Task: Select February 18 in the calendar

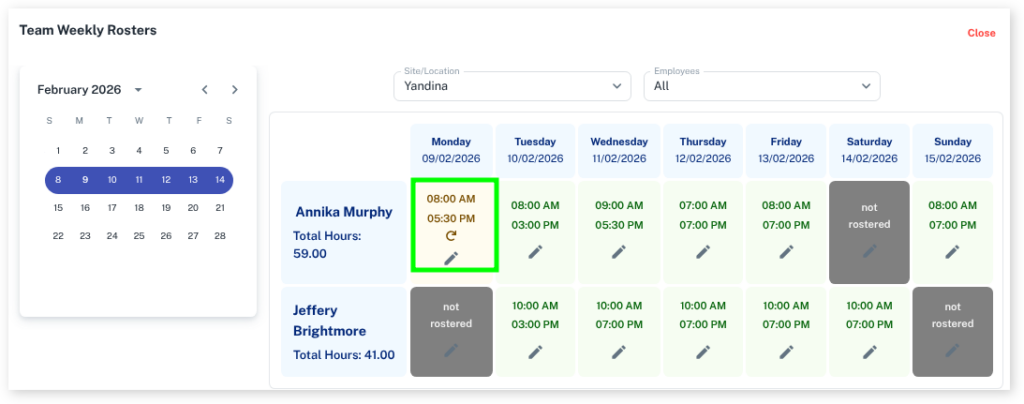Action: [139, 208]
